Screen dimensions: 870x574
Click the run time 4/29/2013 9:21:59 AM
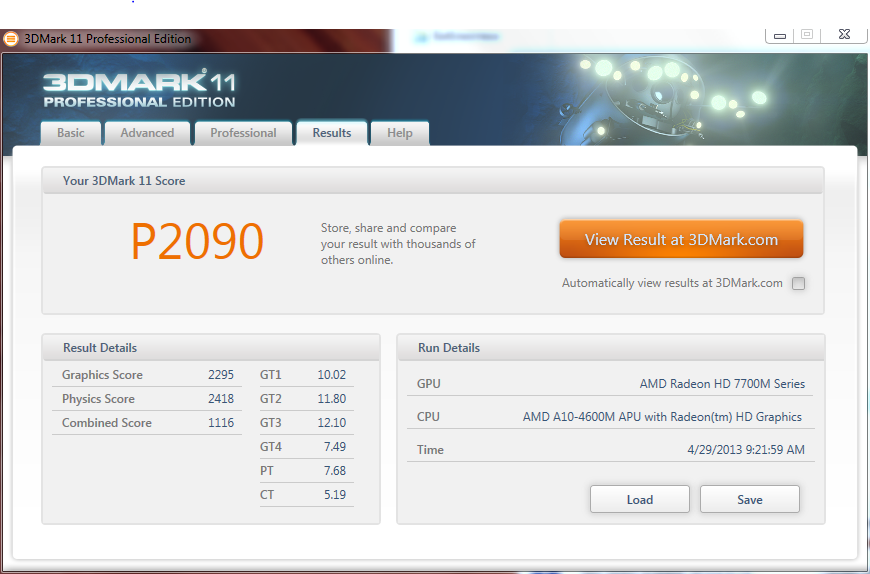(x=746, y=450)
